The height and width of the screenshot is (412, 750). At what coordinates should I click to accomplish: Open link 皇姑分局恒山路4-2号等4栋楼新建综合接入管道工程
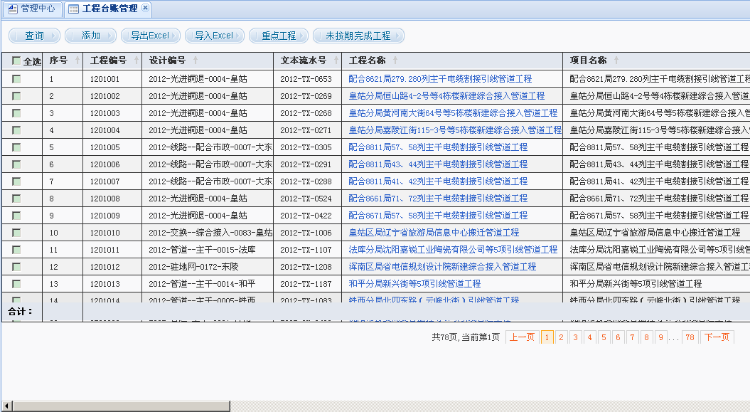(447, 96)
